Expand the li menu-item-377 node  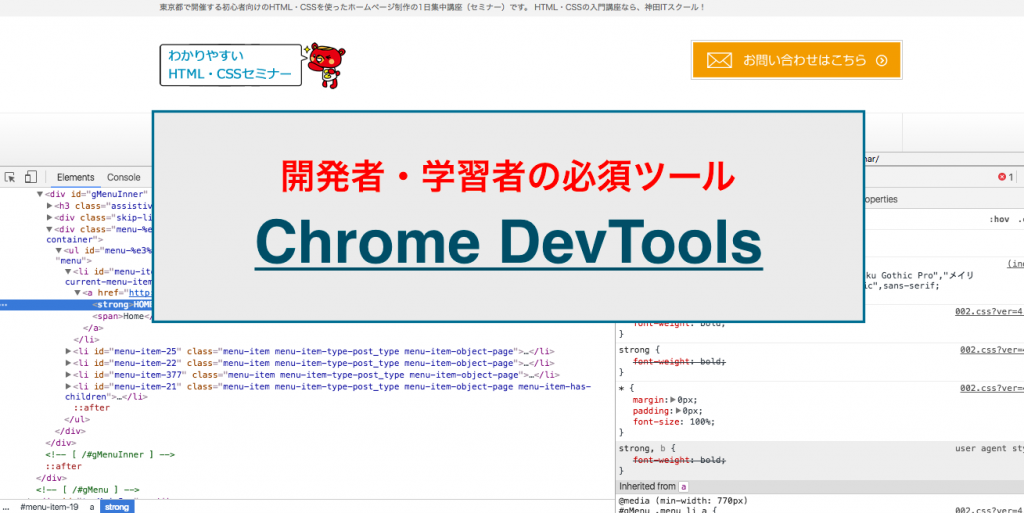point(68,375)
